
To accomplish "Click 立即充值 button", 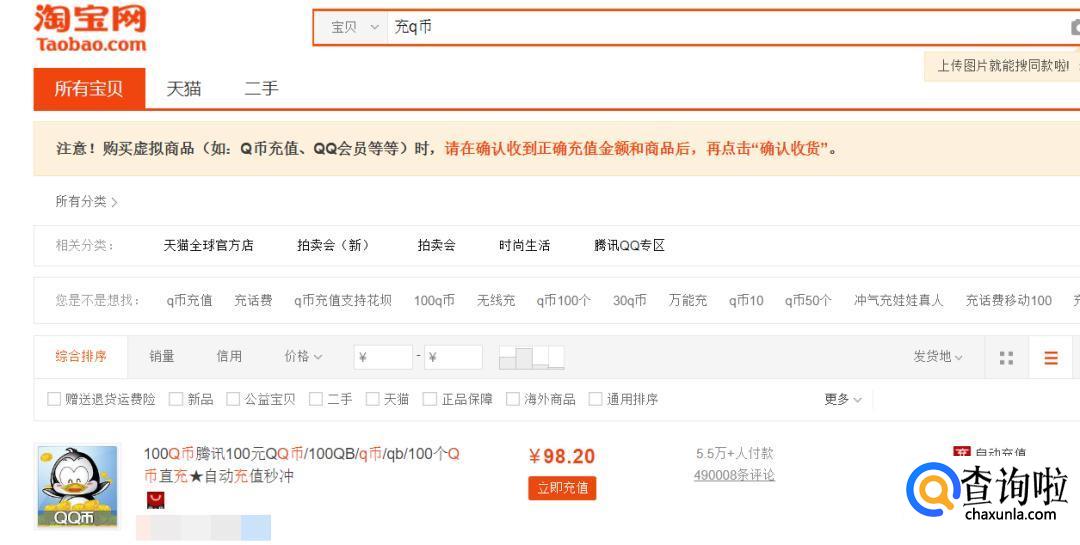I will (562, 488).
